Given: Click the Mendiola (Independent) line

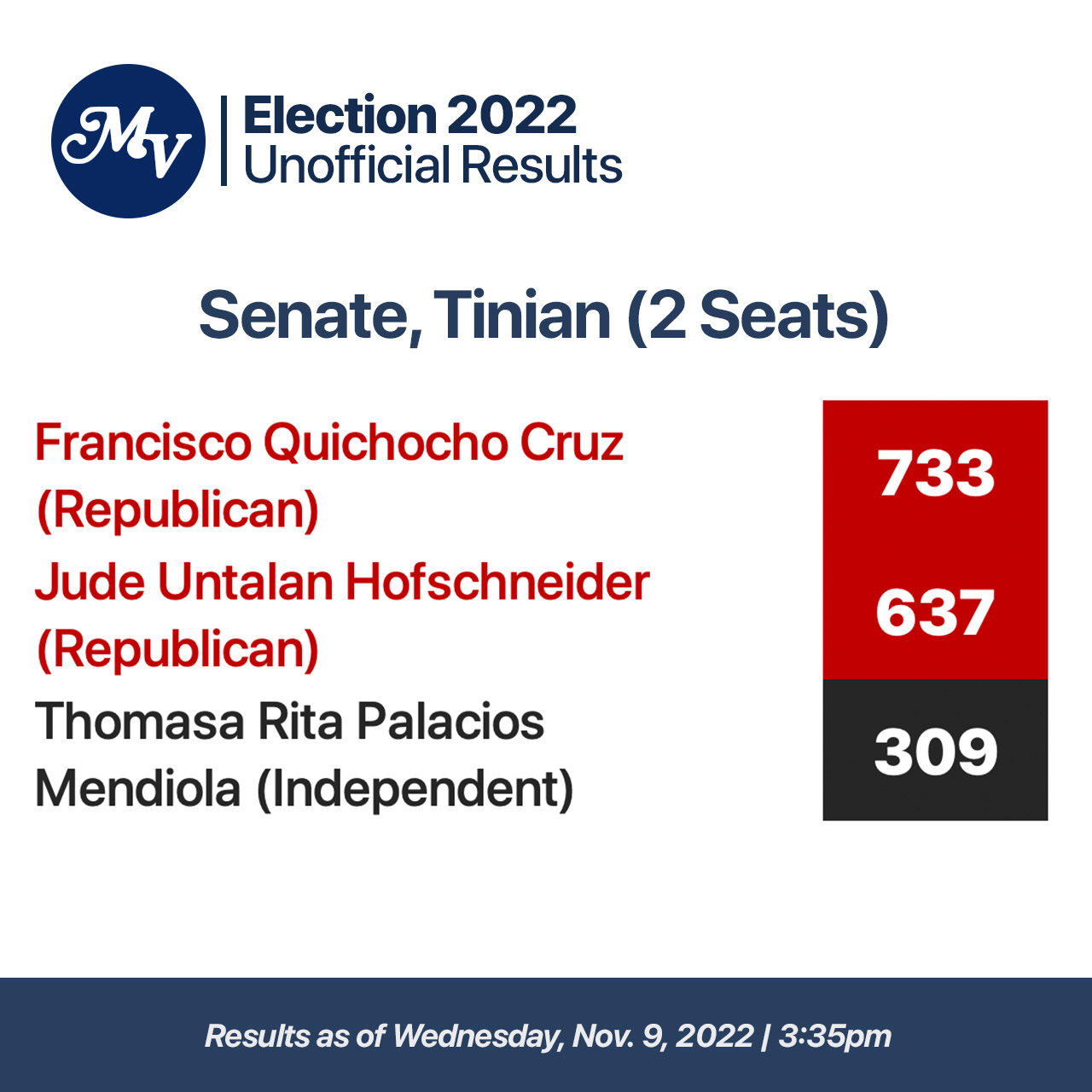Looking at the screenshot, I should [304, 788].
